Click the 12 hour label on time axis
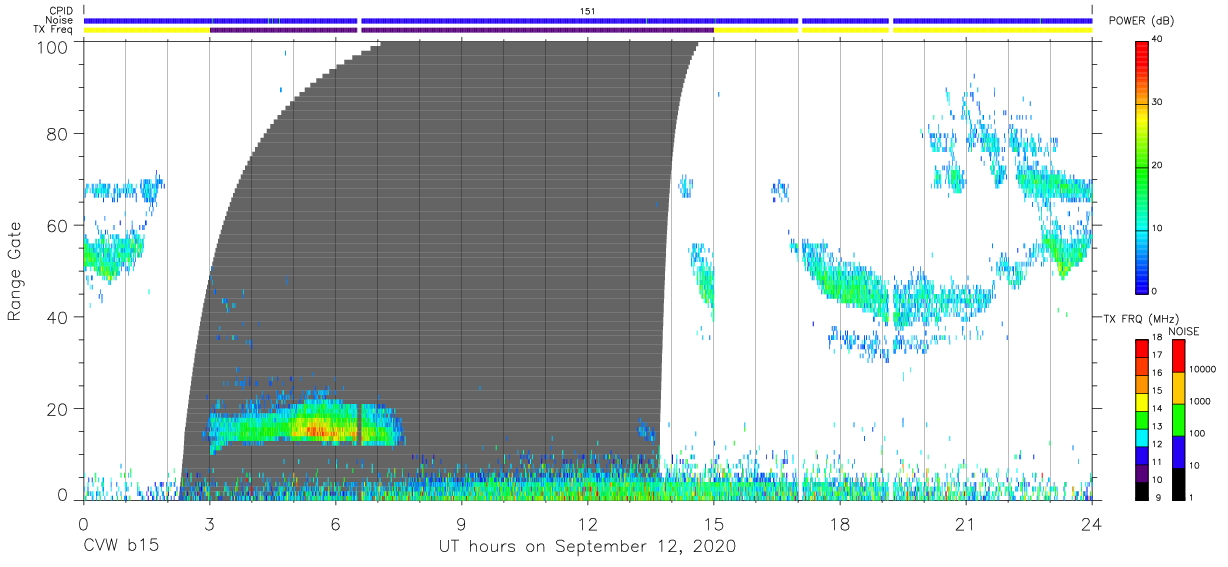The width and height of the screenshot is (1228, 567). (587, 525)
